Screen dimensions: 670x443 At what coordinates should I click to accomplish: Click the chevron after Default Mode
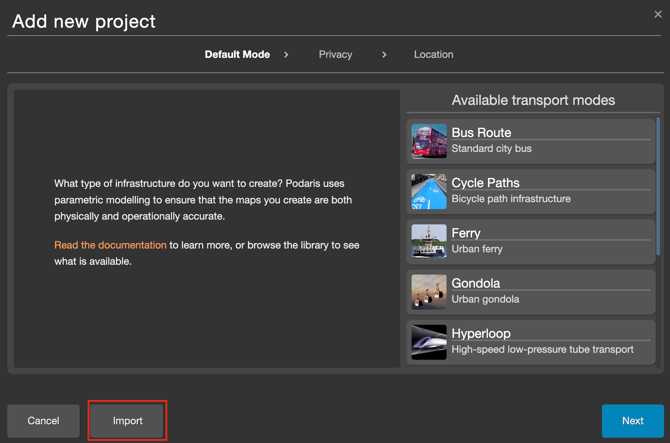coord(286,55)
